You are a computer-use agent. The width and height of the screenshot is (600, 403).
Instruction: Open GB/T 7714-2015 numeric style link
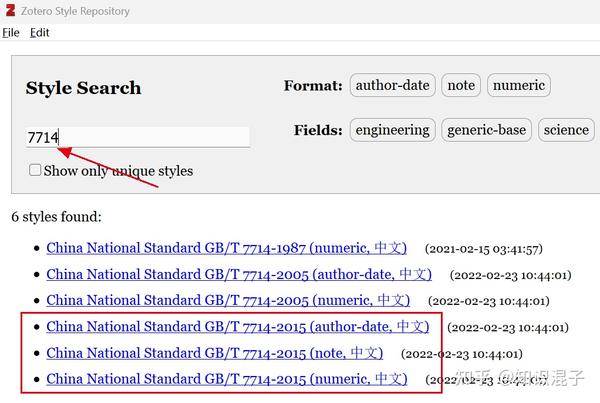click(x=227, y=379)
